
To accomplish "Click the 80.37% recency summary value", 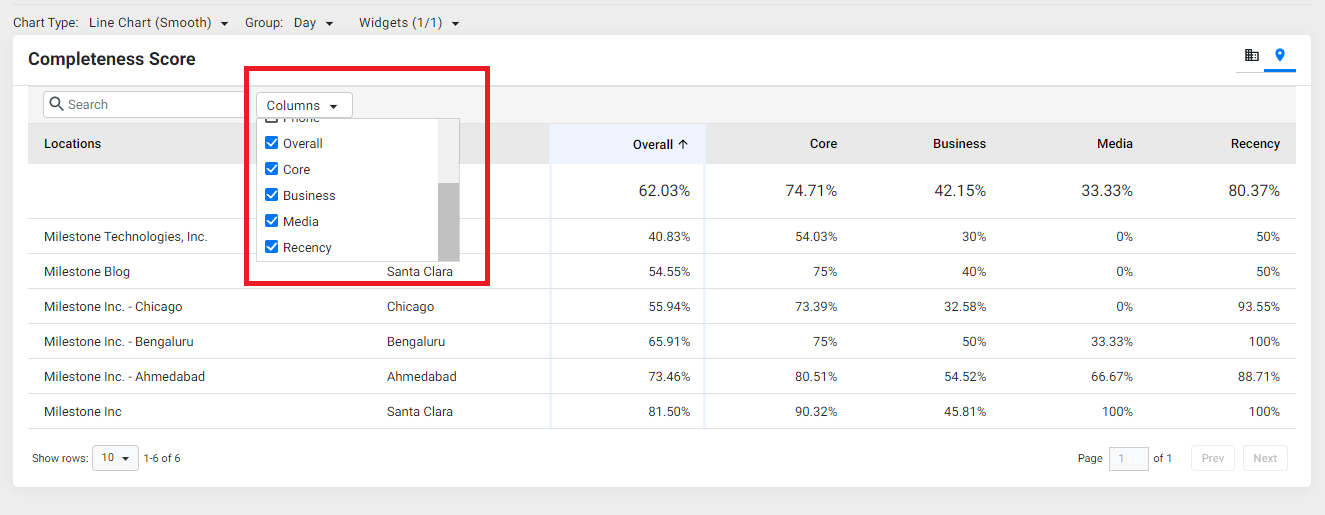I will click(x=1254, y=191).
